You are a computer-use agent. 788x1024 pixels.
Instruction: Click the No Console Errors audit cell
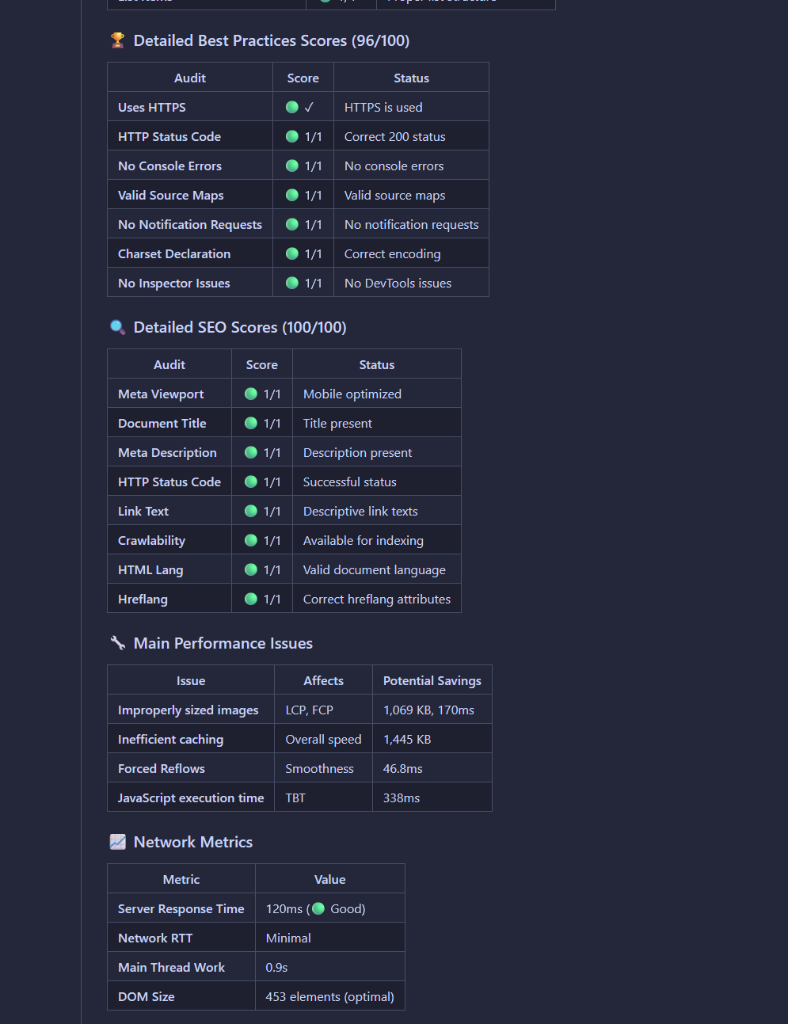170,166
